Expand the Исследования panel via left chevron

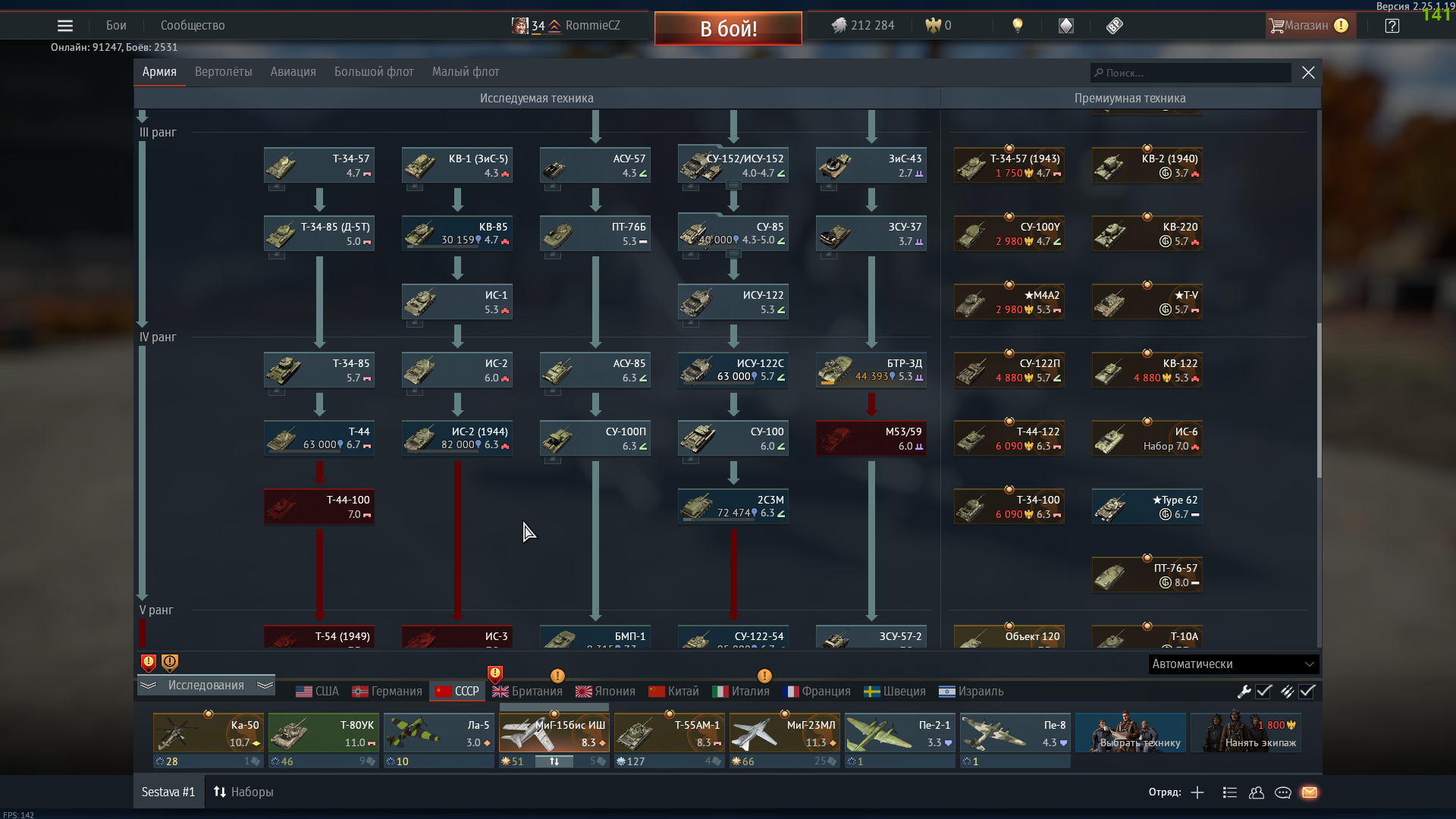click(148, 686)
